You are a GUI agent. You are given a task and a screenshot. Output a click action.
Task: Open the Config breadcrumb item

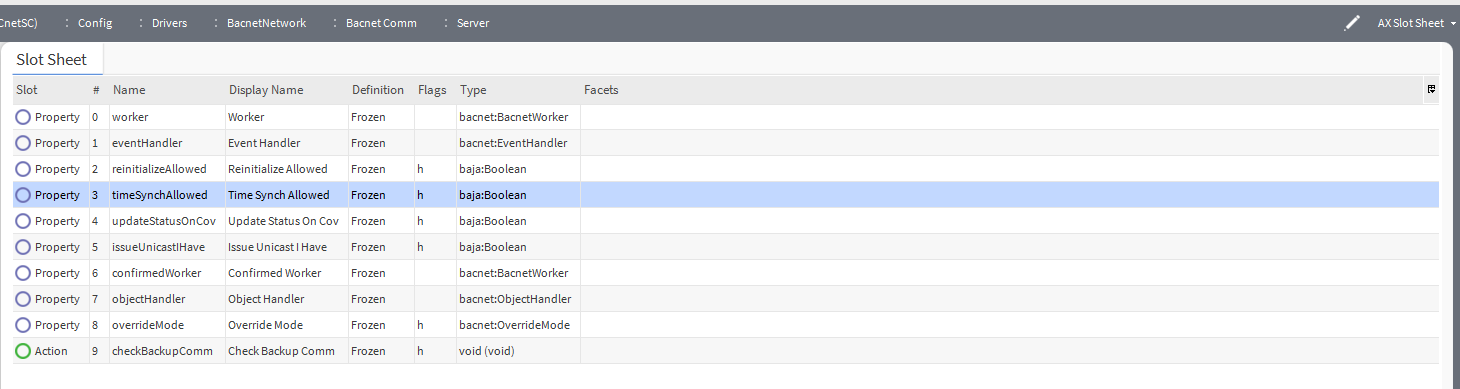95,23
